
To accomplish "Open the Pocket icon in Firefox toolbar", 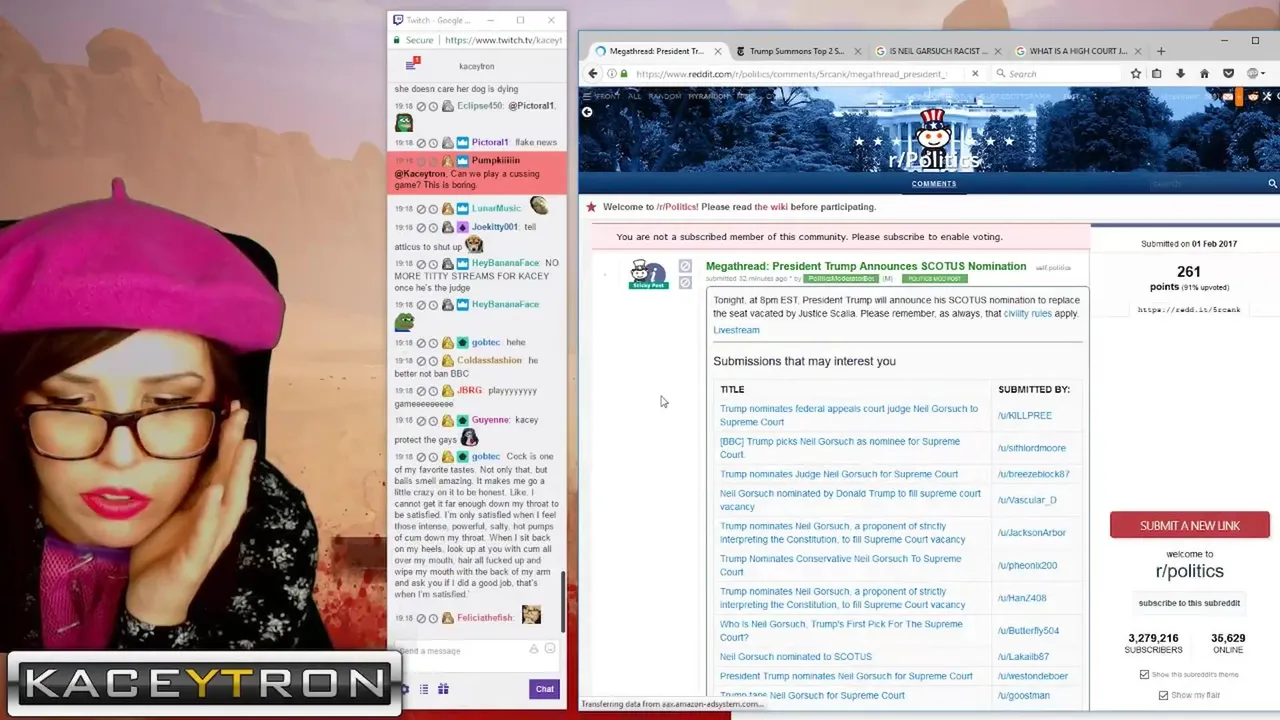I will click(1228, 73).
